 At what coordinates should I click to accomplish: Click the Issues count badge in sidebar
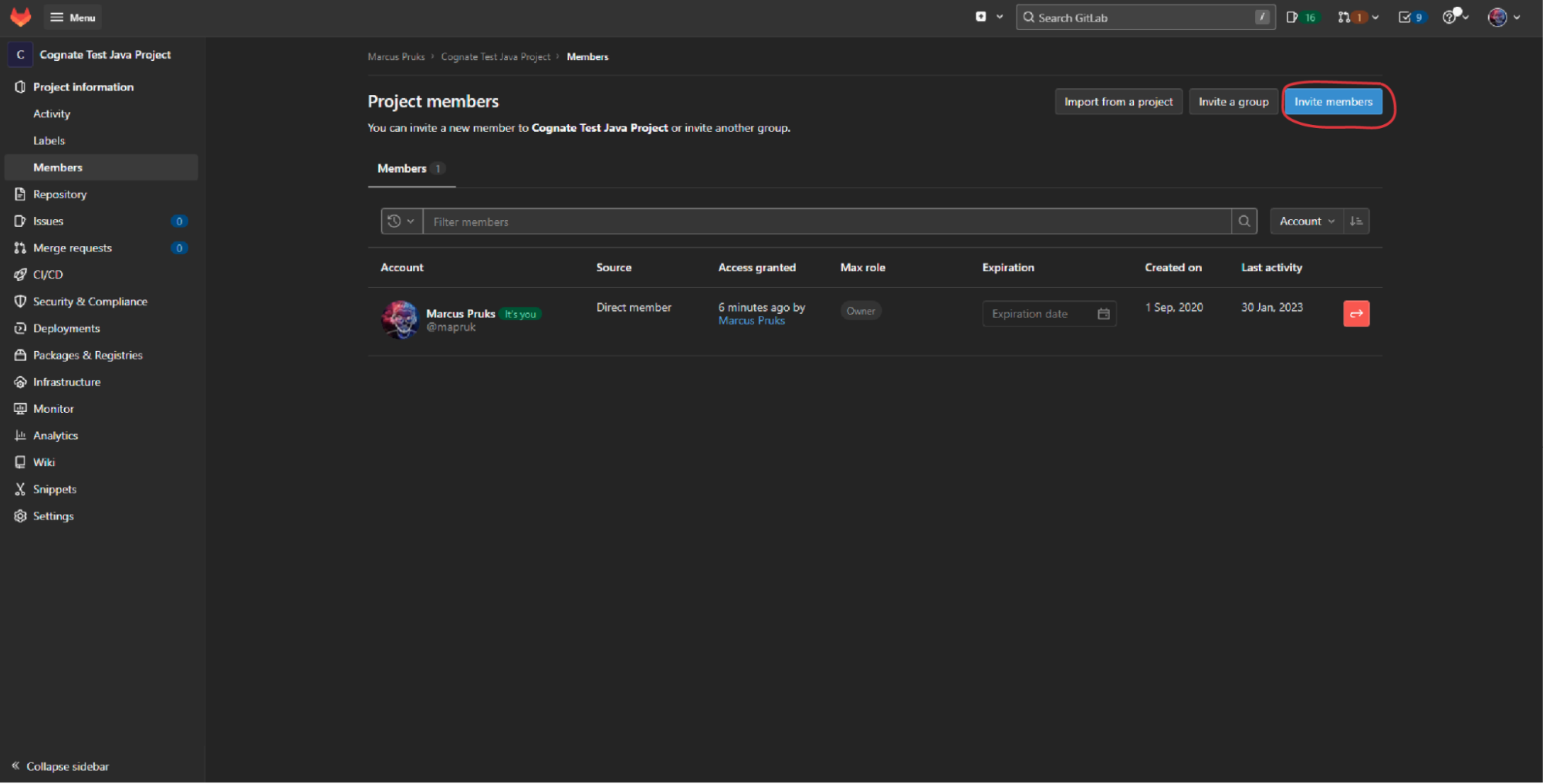tap(179, 221)
